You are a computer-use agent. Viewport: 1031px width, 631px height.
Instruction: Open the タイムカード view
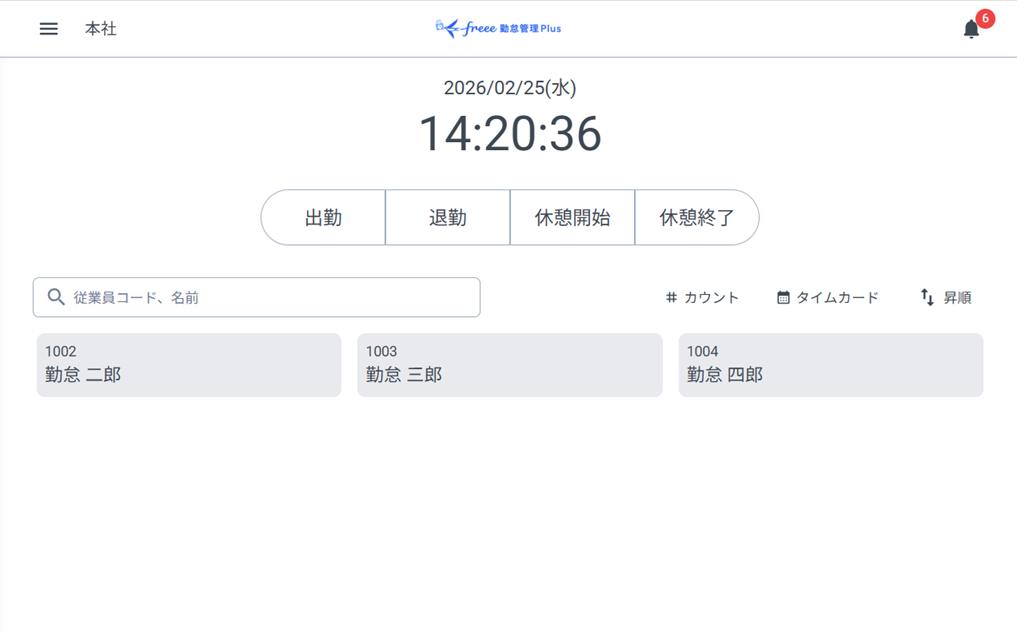point(827,298)
